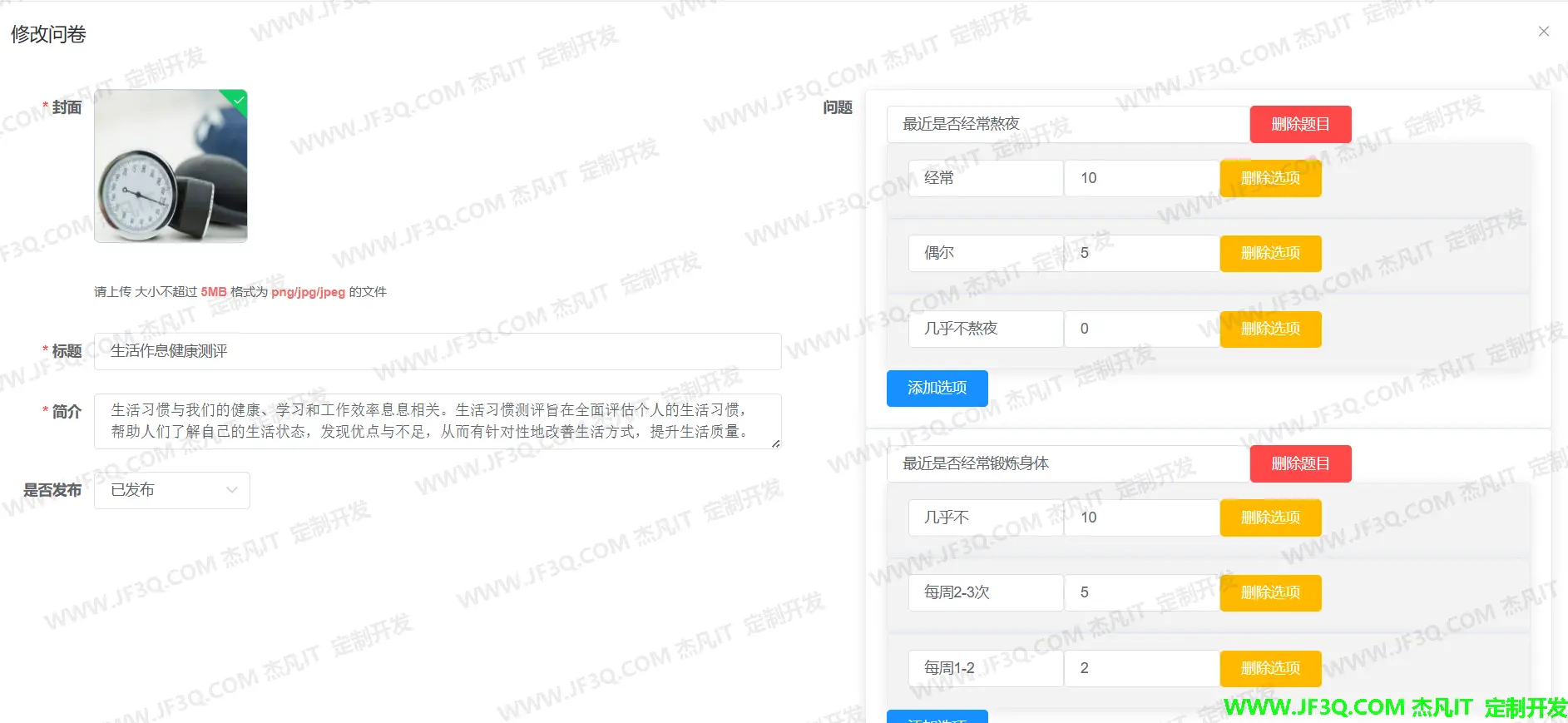This screenshot has width=1568, height=723.
Task: Delete the 几乎不熬夜 option
Action: coord(1269,329)
